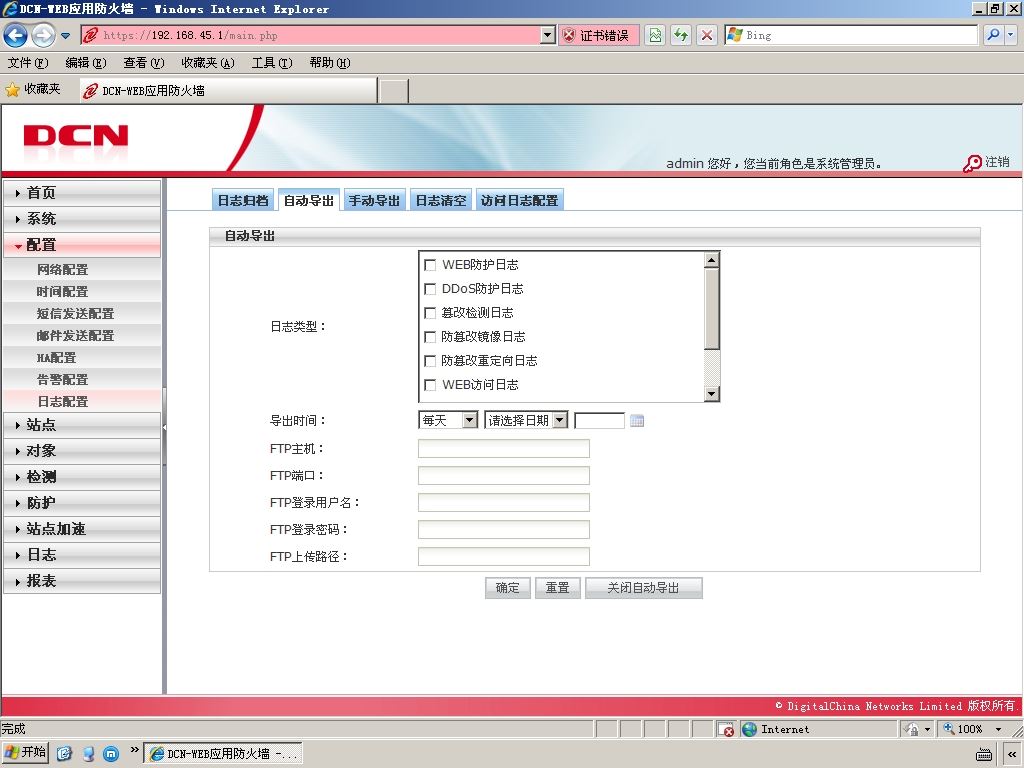Open the 查看 menu
Screen dimensions: 1024x768
144,63
